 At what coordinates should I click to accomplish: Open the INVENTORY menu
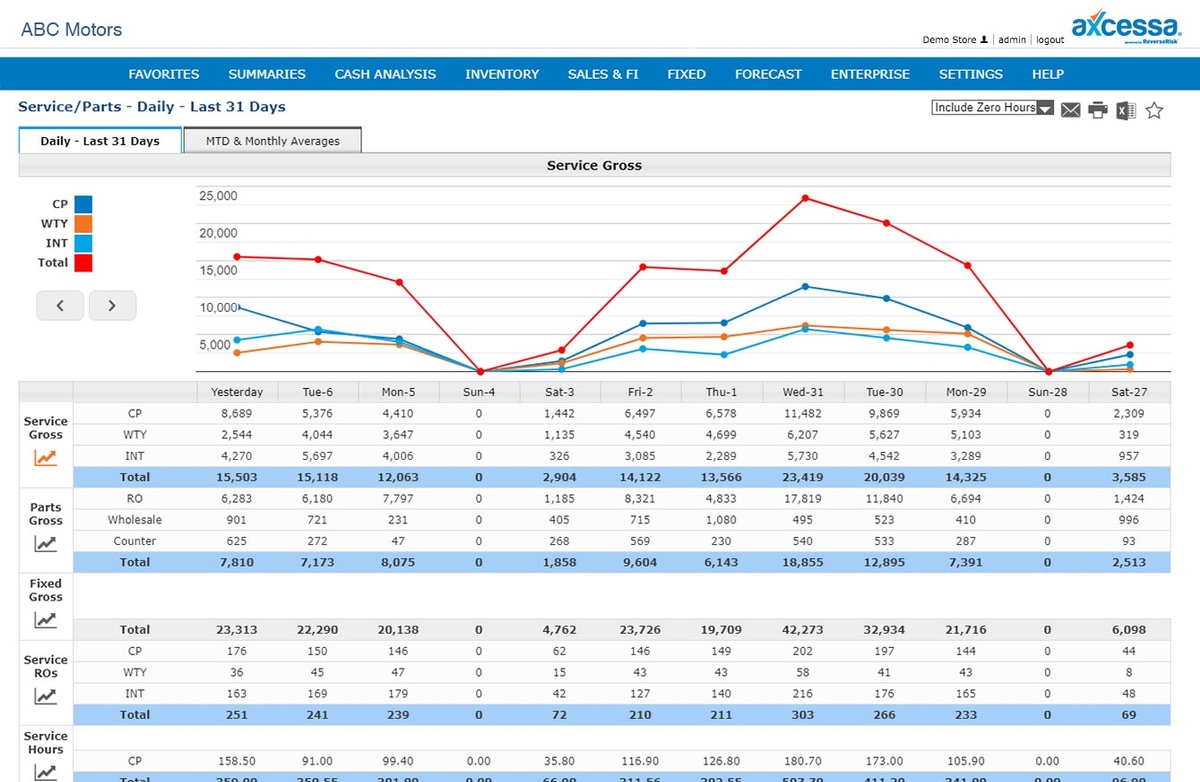click(502, 74)
